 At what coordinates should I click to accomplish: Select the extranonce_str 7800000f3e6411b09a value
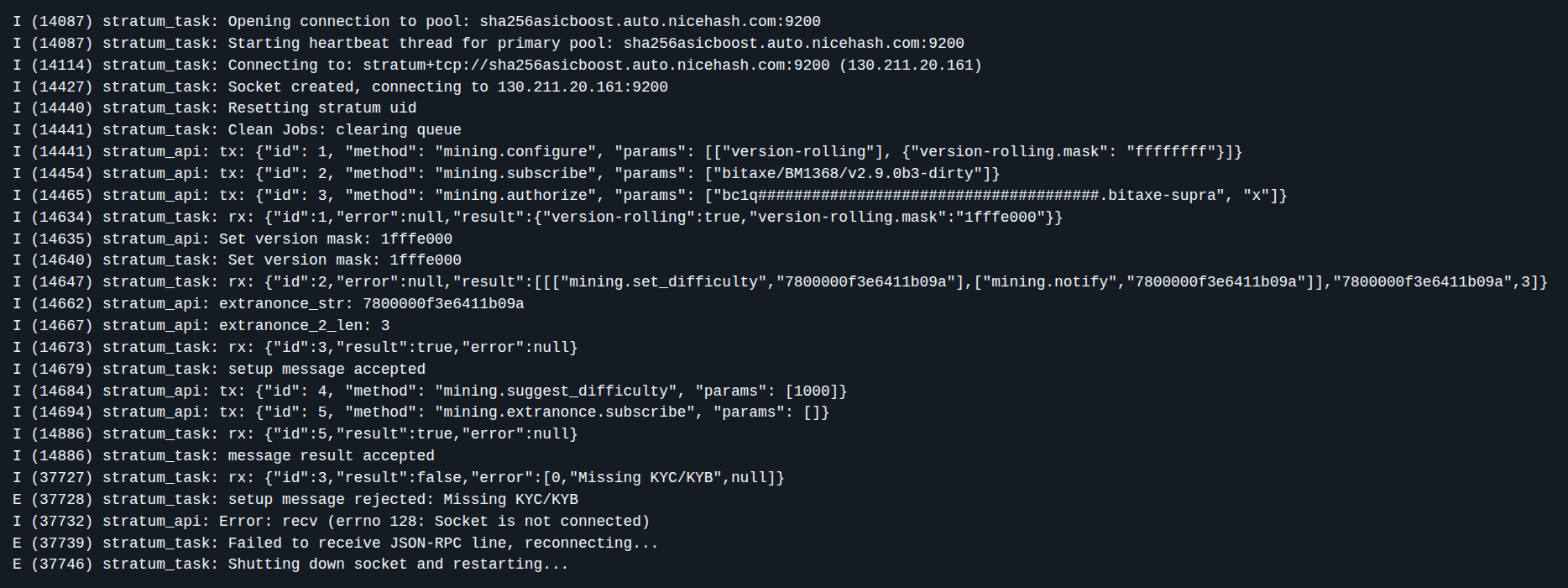click(x=443, y=304)
